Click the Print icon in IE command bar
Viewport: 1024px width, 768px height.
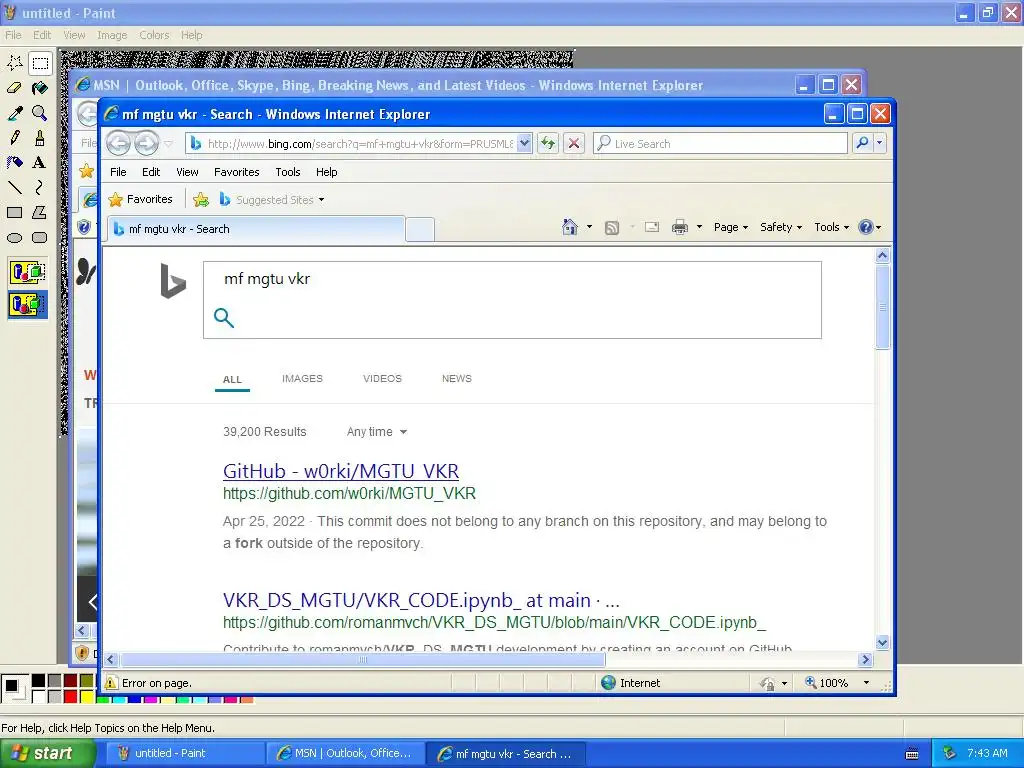coord(680,227)
